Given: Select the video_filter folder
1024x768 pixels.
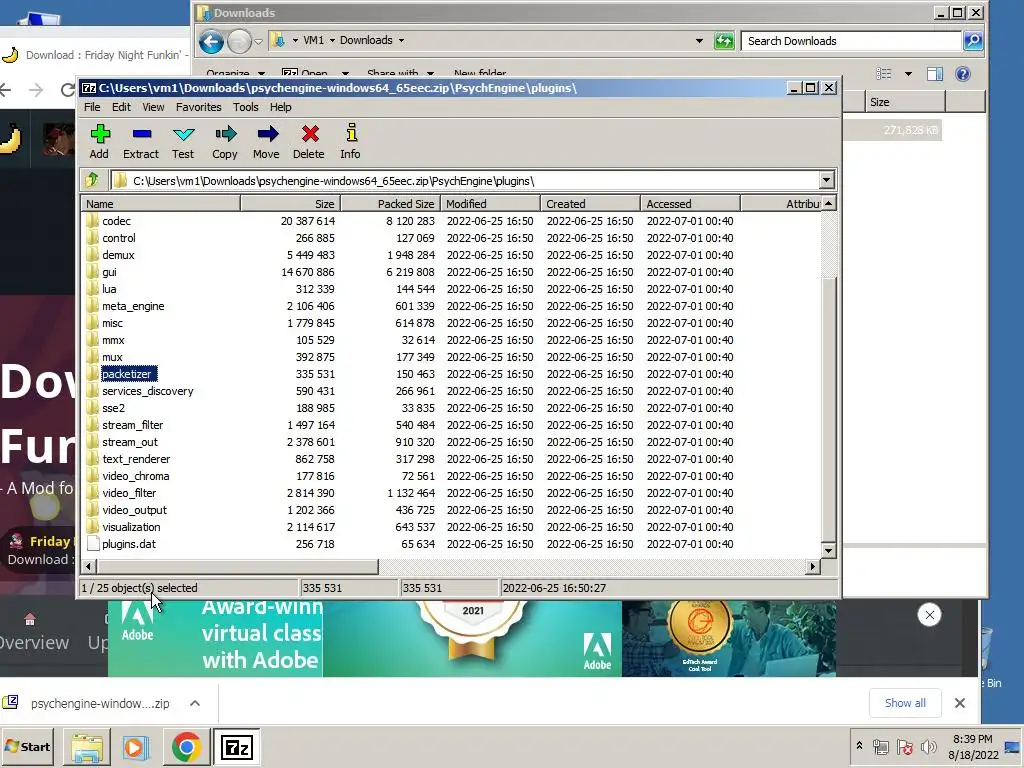Looking at the screenshot, I should pyautogui.click(x=129, y=493).
